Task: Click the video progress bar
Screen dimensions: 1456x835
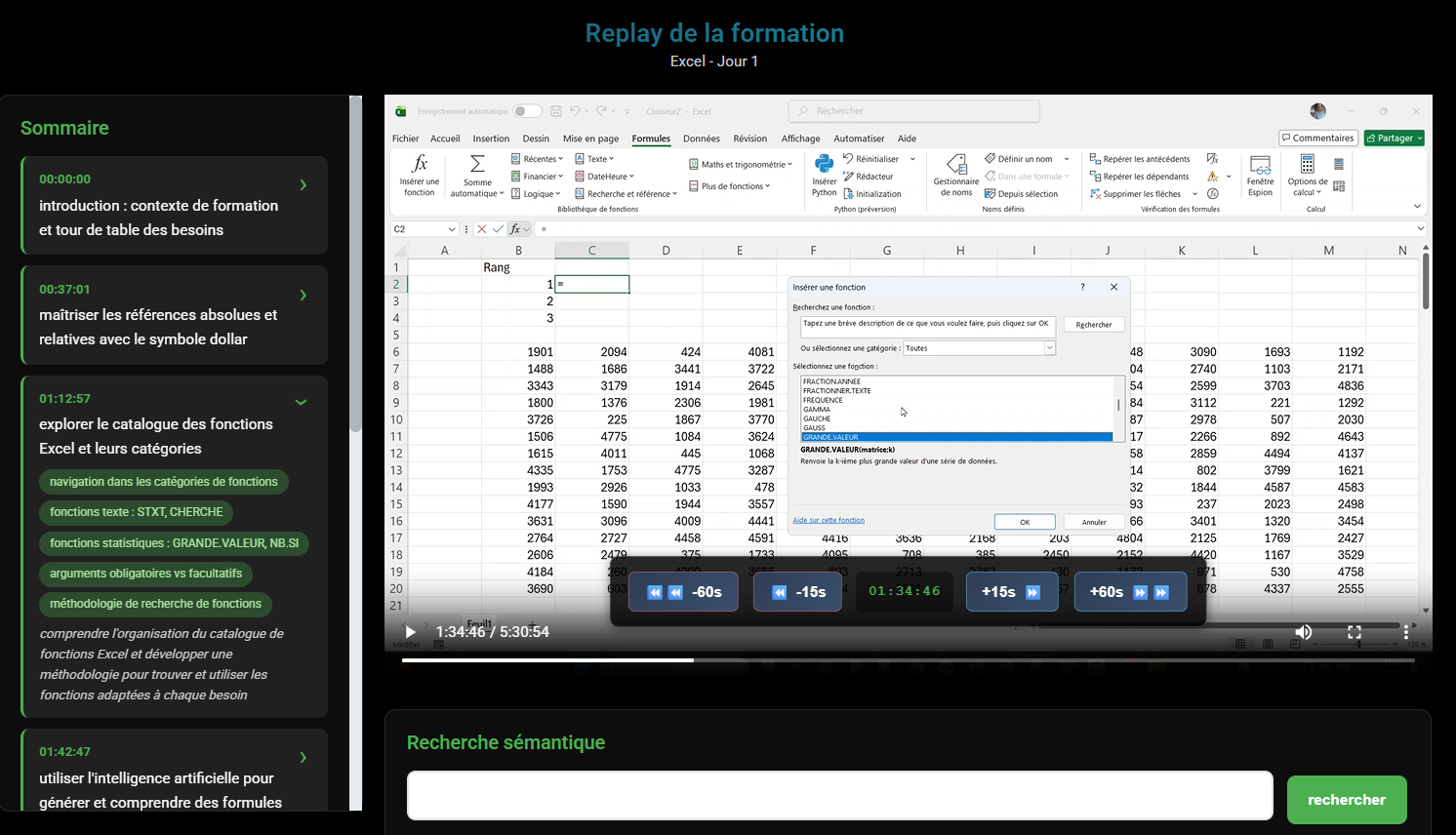Action: pos(908,660)
